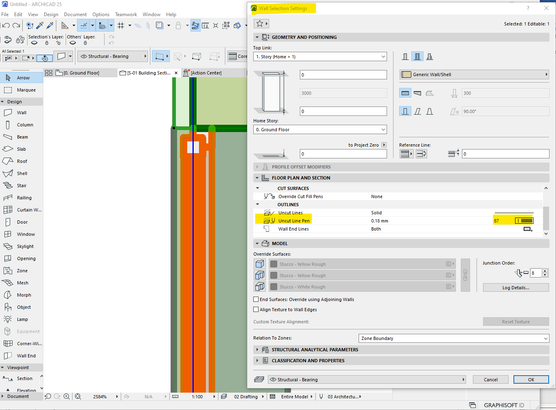This screenshot has height=410, width=556.
Task: Select the Column tool
Action: [21, 125]
